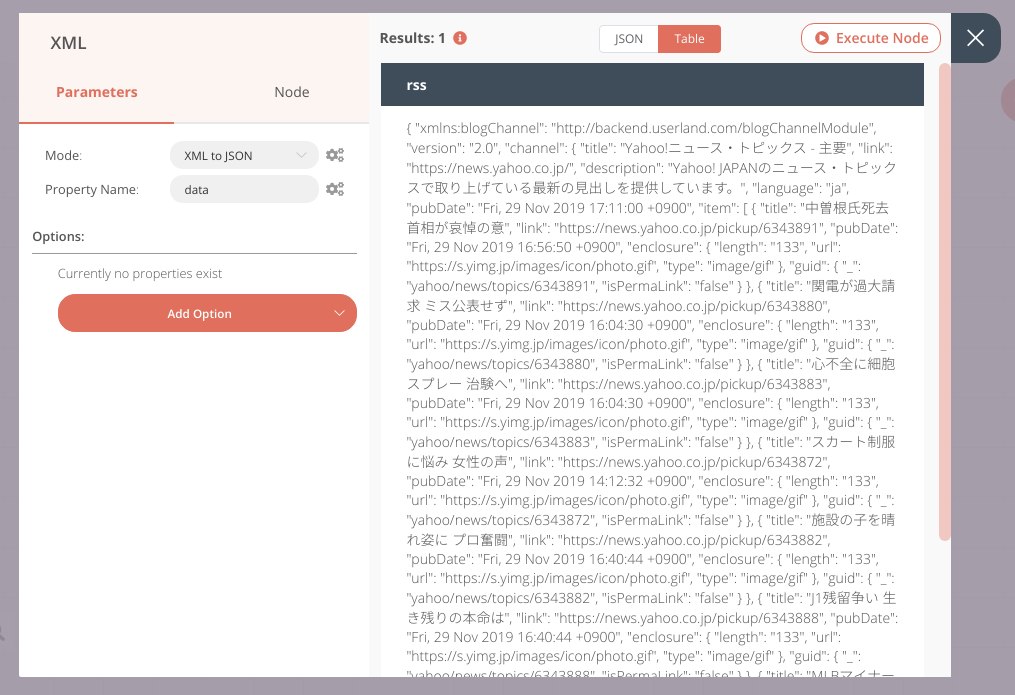Image resolution: width=1015 pixels, height=695 pixels.
Task: Click the Execute Node button
Action: tap(869, 38)
